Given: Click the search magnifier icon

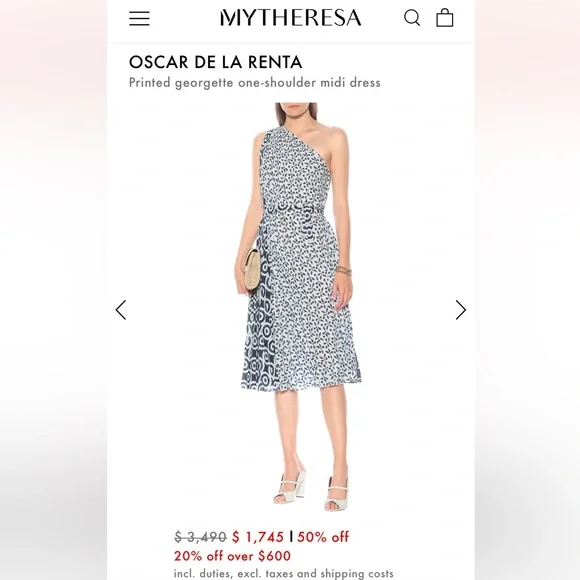Looking at the screenshot, I should click(x=412, y=18).
